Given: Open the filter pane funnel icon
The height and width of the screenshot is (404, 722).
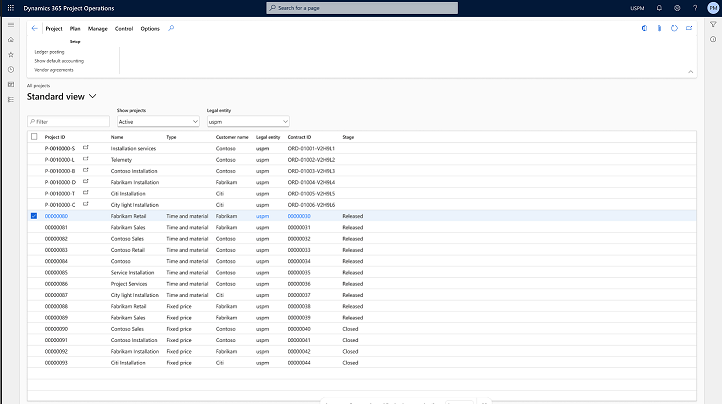Looking at the screenshot, I should (x=713, y=24).
